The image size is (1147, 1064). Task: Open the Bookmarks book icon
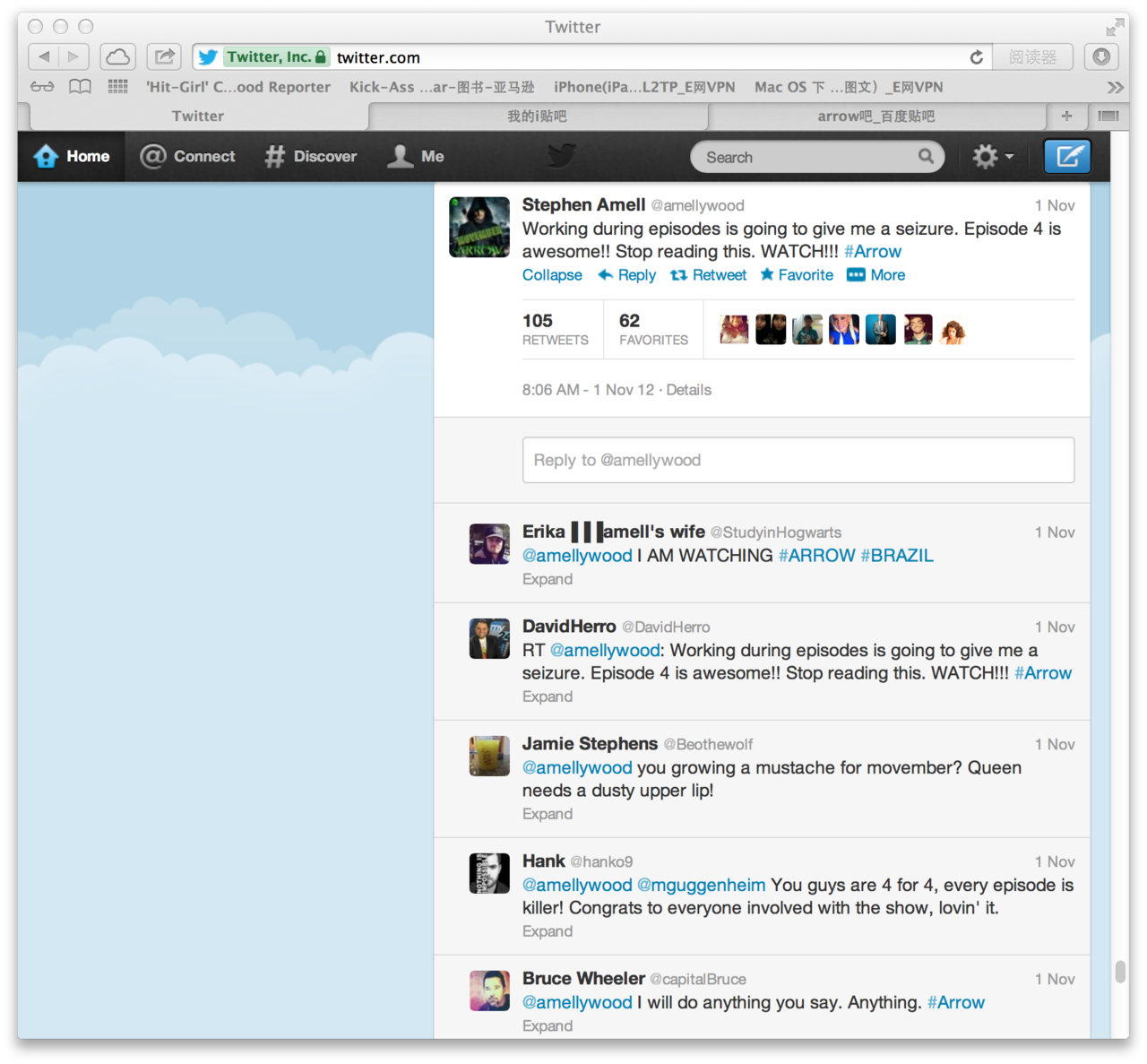(x=81, y=87)
